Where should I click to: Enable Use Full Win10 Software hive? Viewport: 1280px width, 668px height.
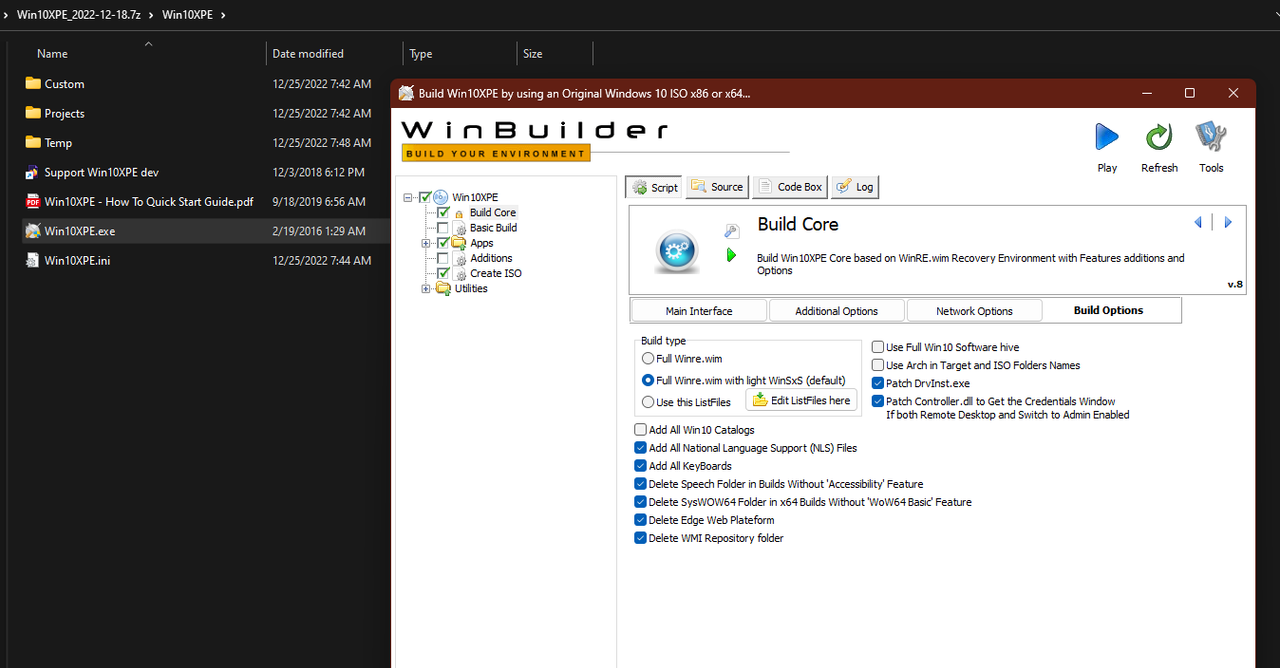point(878,347)
